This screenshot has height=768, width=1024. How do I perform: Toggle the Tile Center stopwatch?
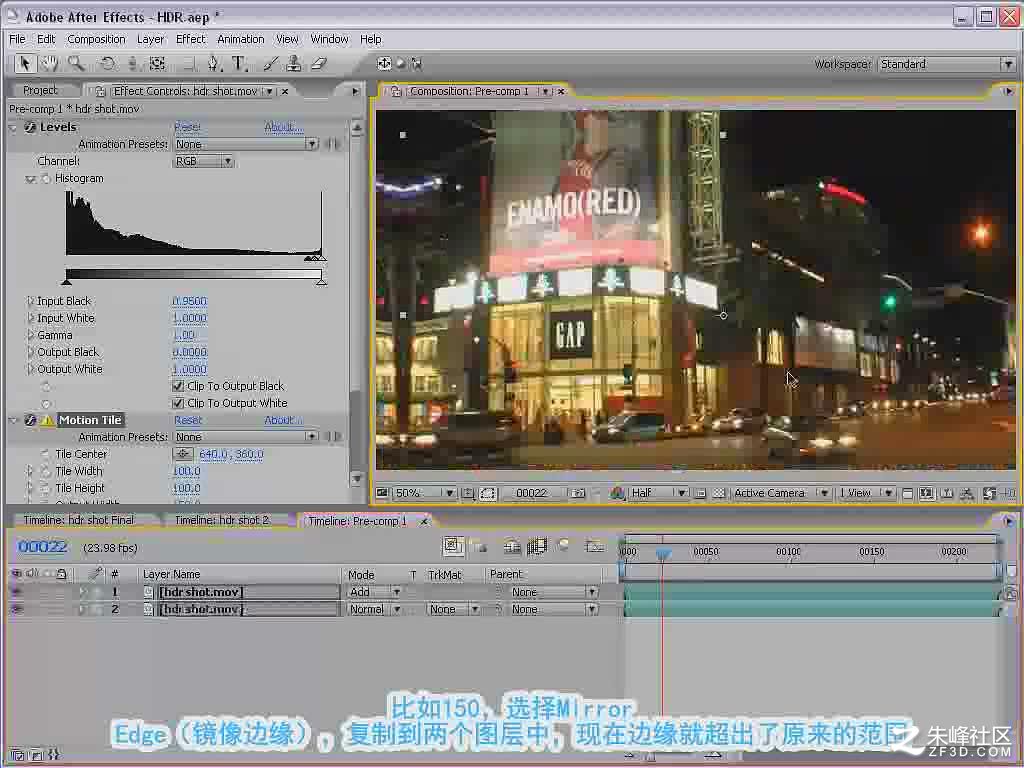[45, 454]
